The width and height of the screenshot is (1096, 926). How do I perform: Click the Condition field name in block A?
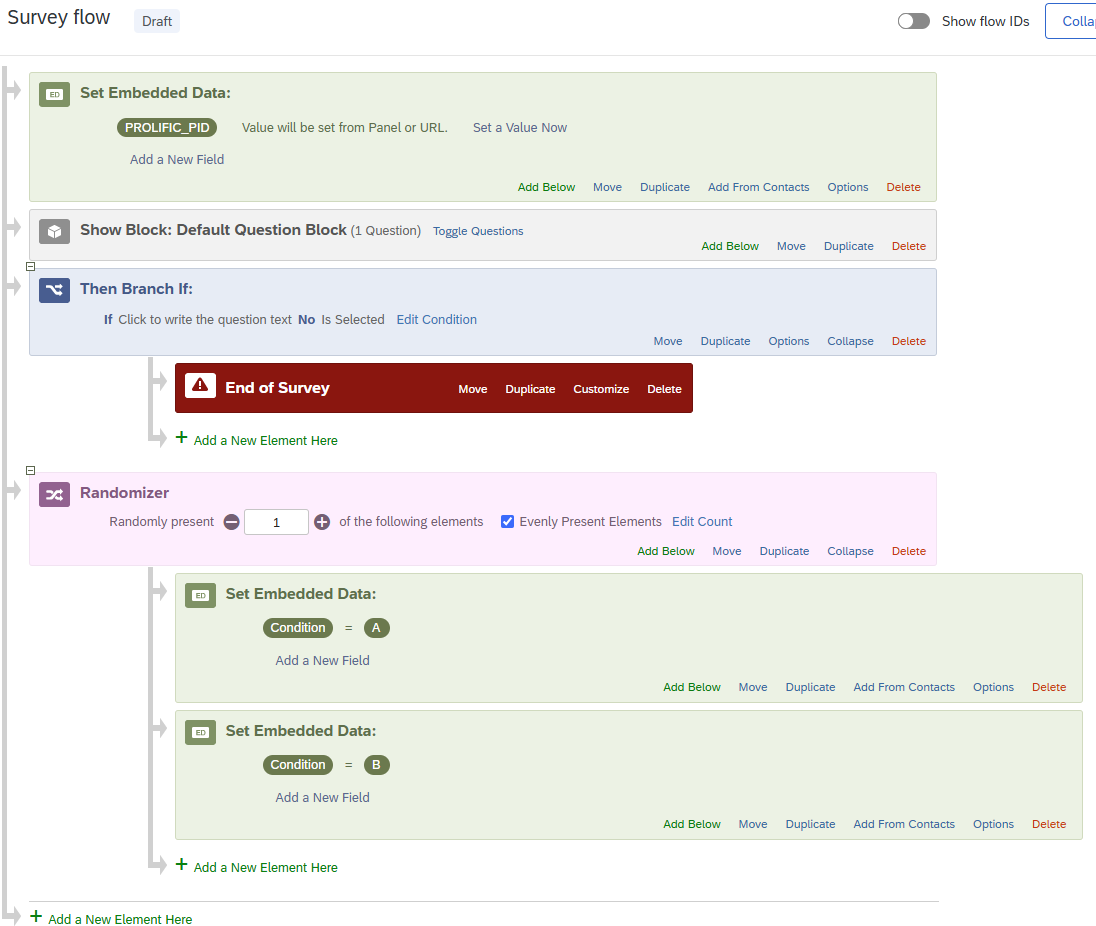[x=298, y=628]
